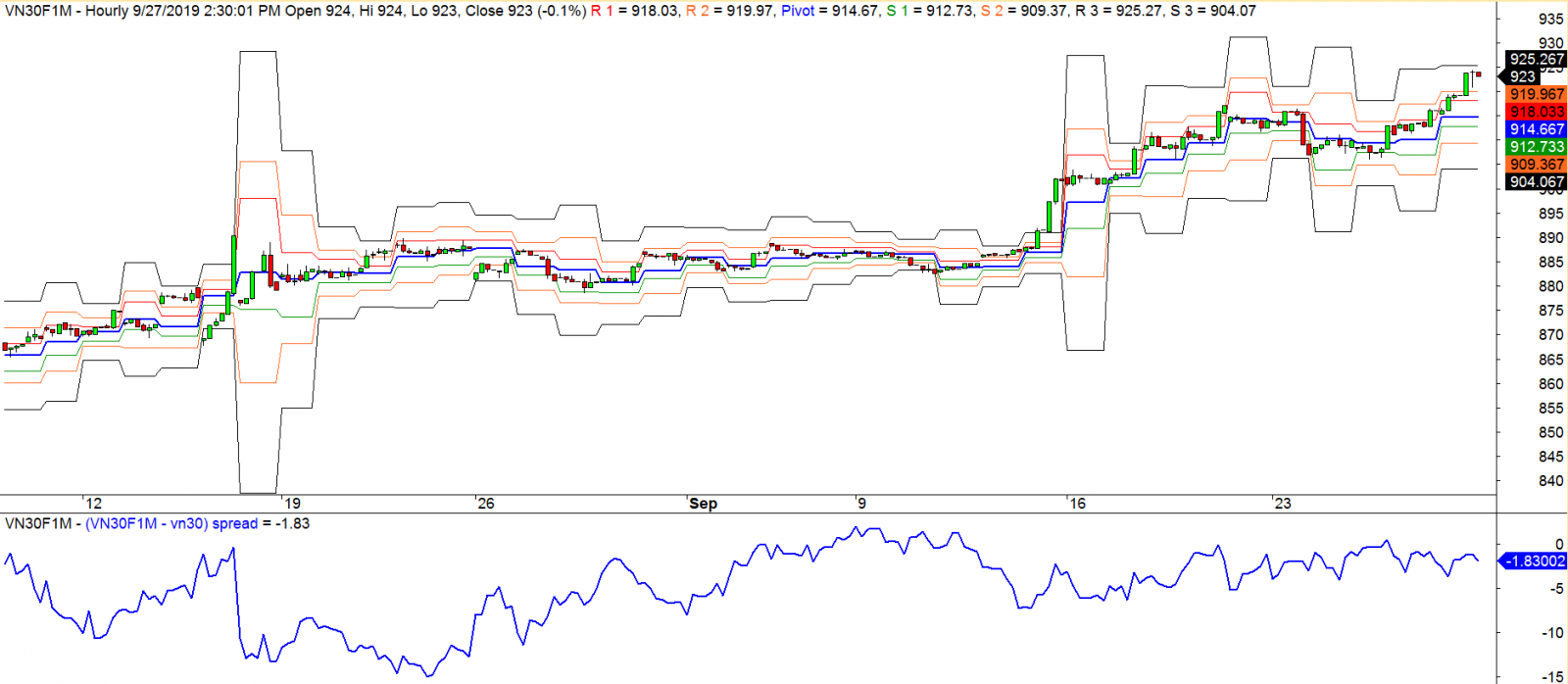The image size is (1568, 684).
Task: Click the black 925.267 price label
Action: (x=1537, y=60)
